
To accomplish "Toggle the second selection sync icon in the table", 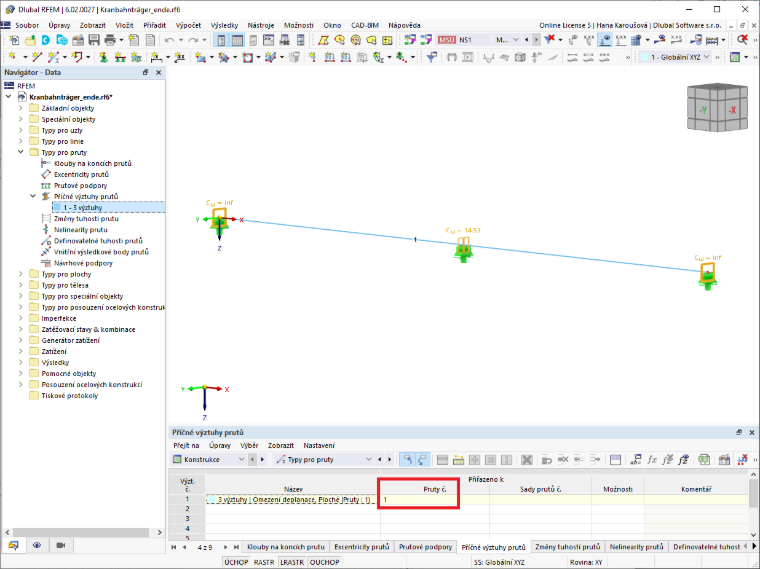I will 422,459.
